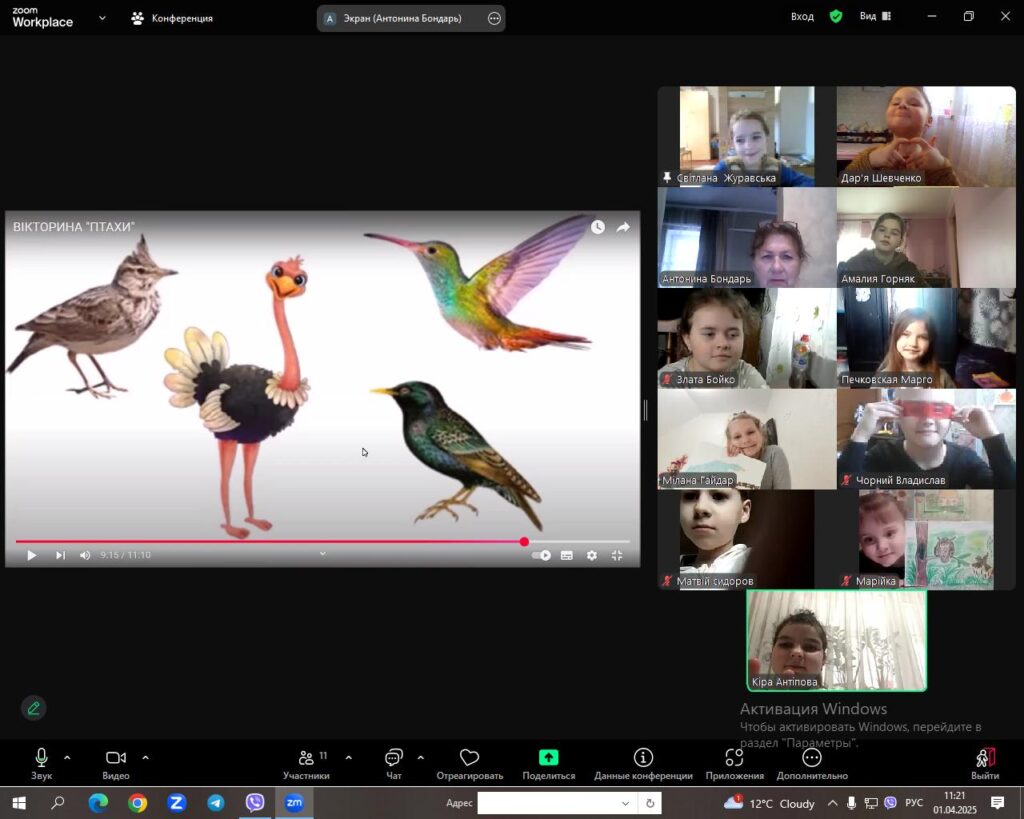Show hidden system tray icons chevron

pyautogui.click(x=833, y=803)
